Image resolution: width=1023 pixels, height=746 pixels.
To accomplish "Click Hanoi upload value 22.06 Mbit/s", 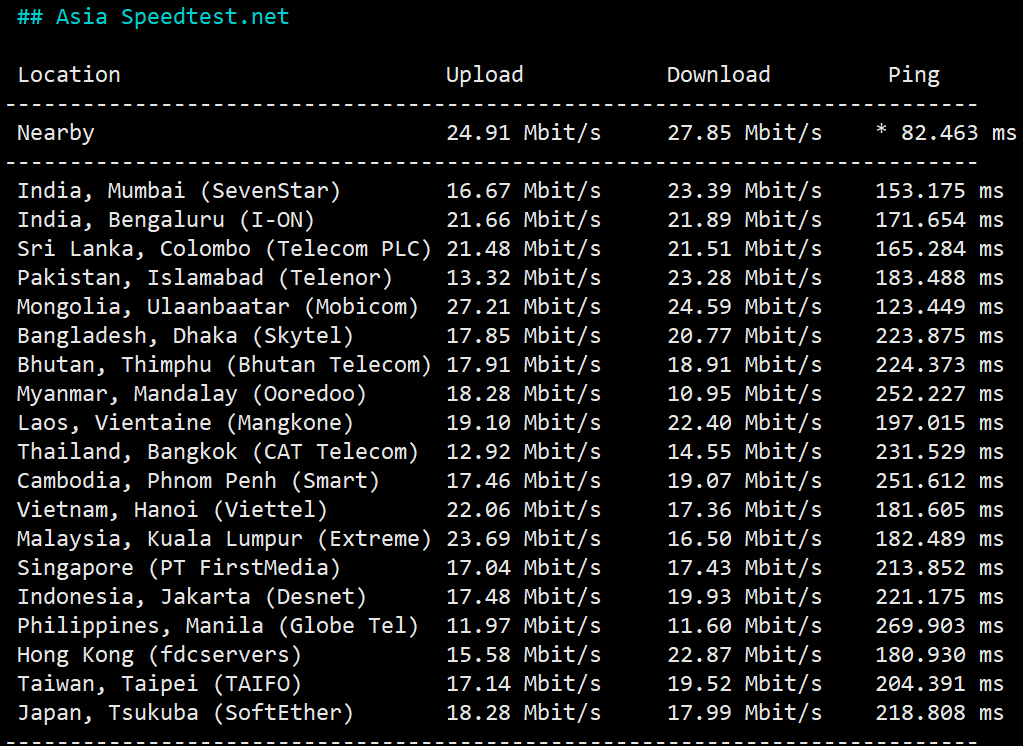I will (x=523, y=510).
